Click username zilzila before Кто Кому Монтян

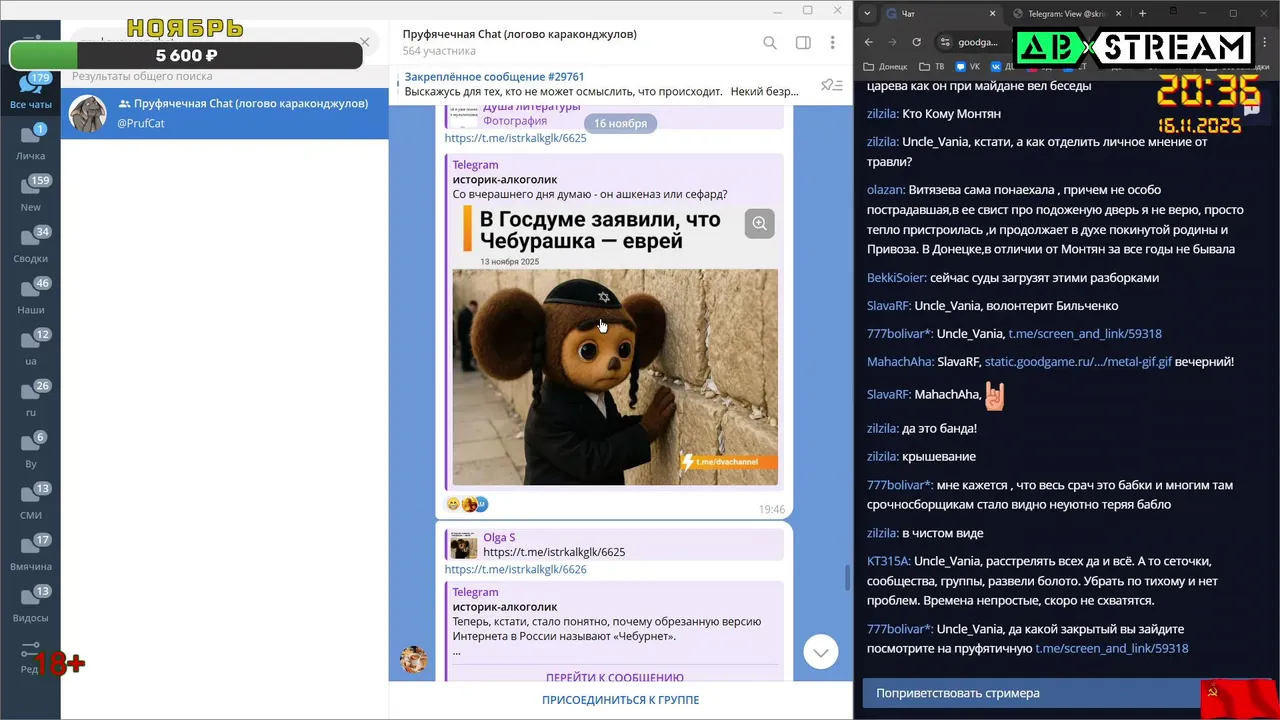pos(882,113)
